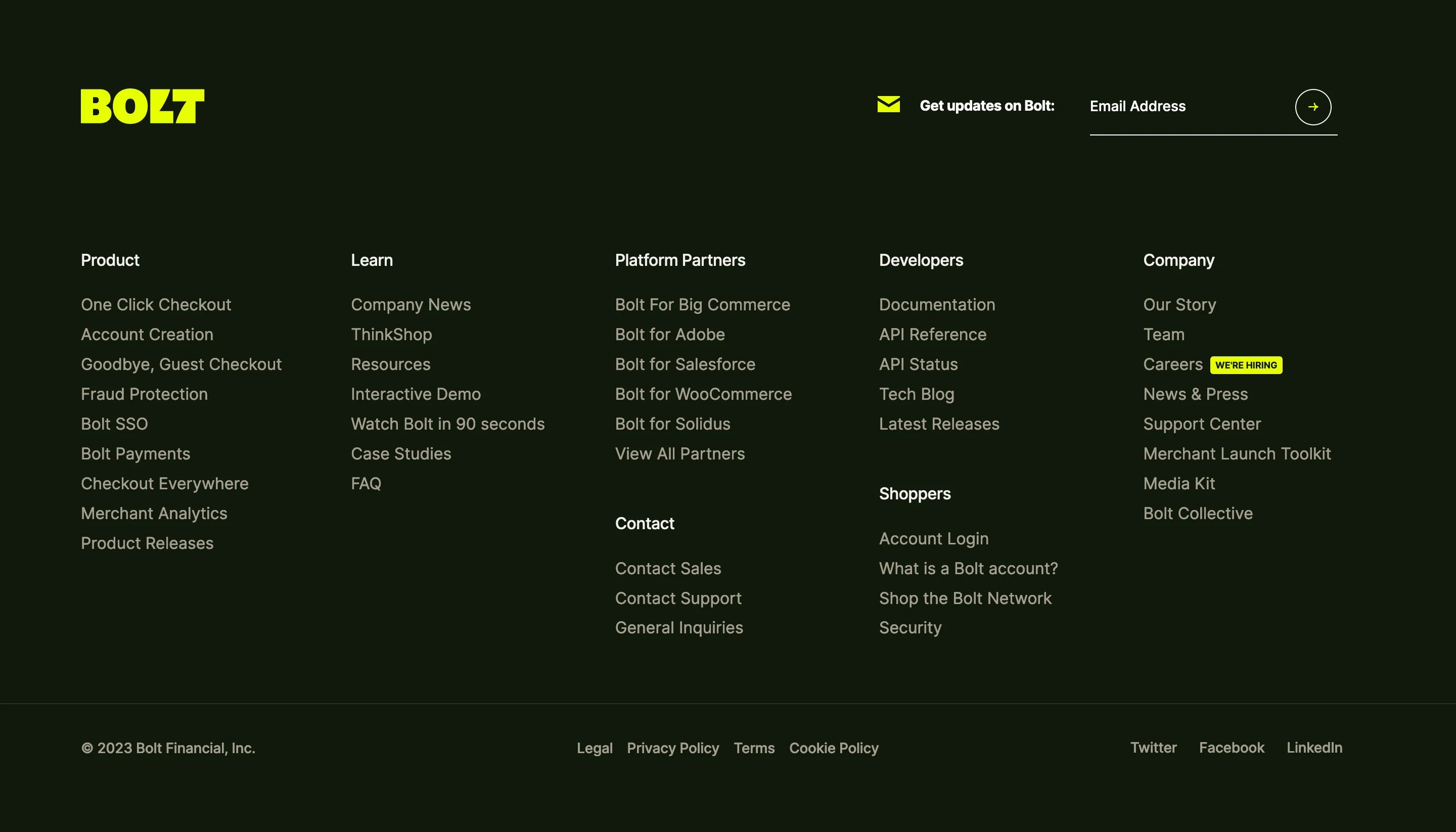Screen dimensions: 1456x832
Task: Open the One Click Checkout page
Action: point(156,305)
